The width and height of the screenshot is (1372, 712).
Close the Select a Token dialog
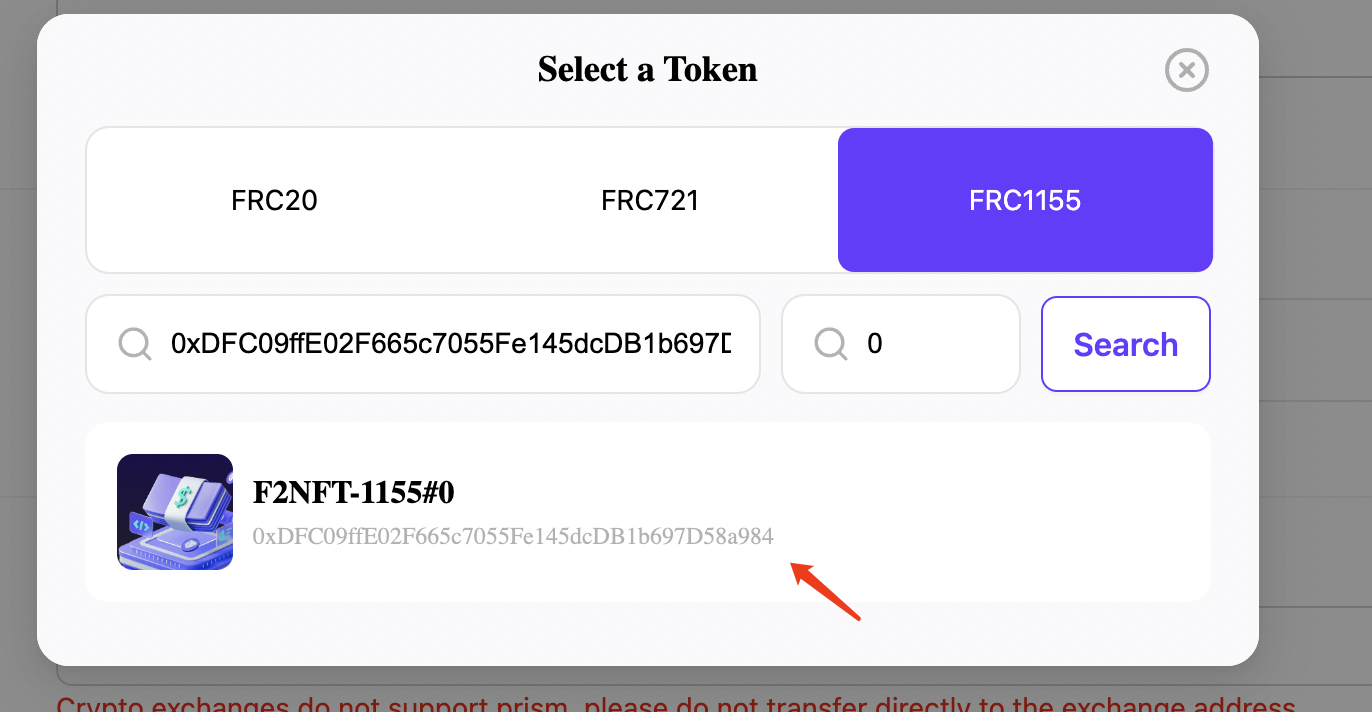pos(1187,70)
